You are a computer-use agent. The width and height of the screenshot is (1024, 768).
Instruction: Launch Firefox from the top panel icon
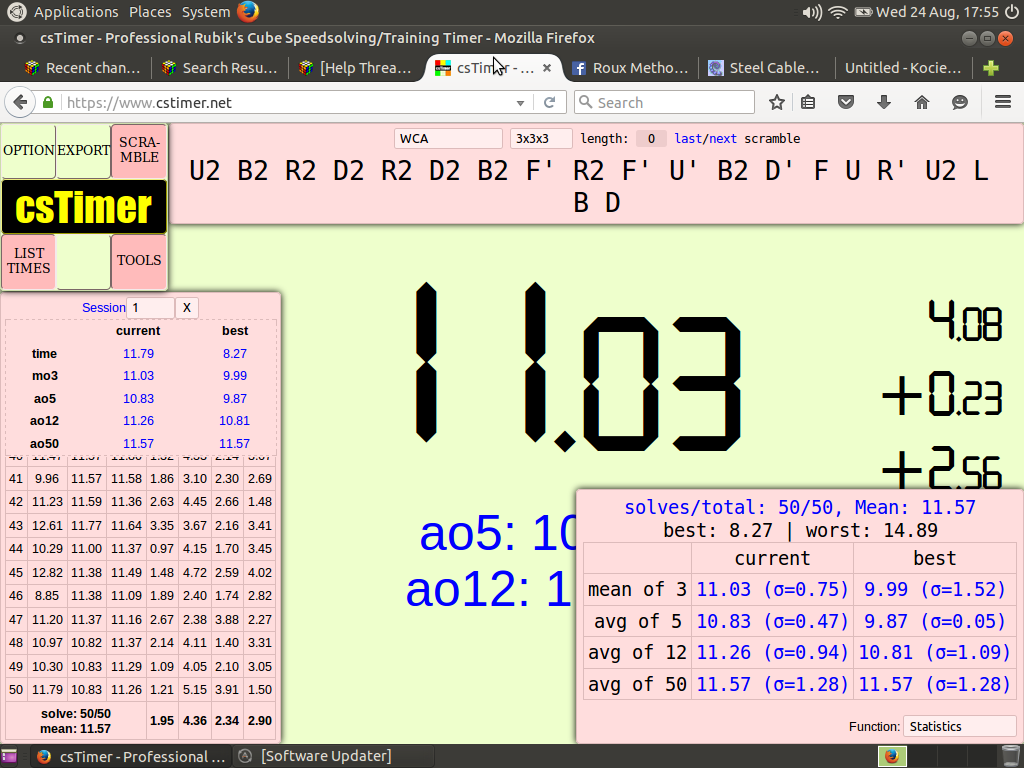pos(248,12)
